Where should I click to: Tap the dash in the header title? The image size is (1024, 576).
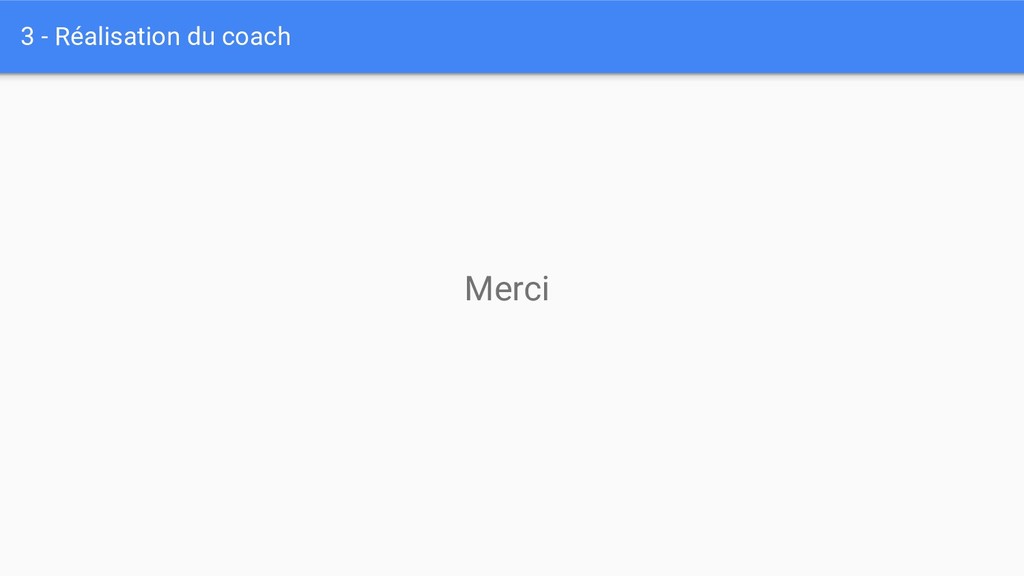(44, 39)
